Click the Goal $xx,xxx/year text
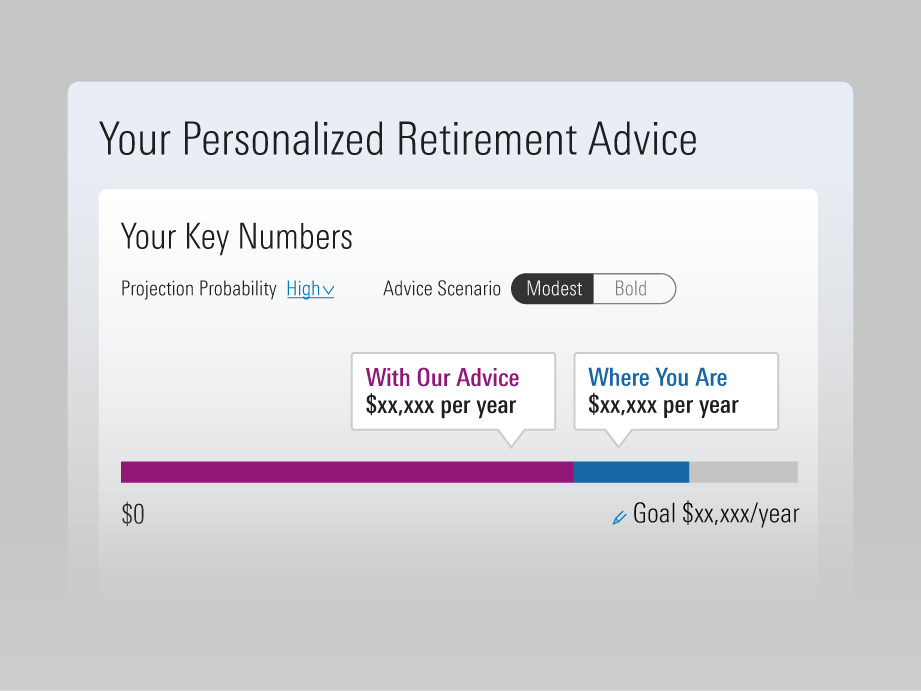 point(716,515)
